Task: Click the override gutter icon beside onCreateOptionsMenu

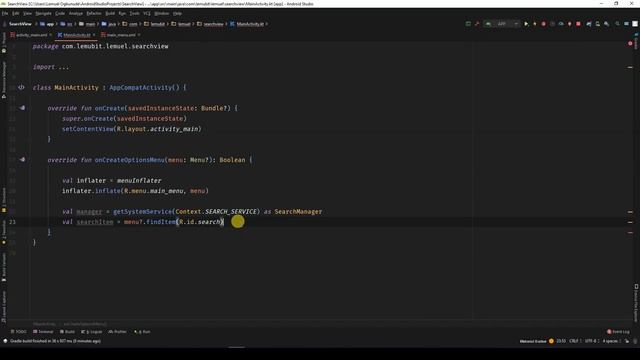Action: [x=22, y=160]
